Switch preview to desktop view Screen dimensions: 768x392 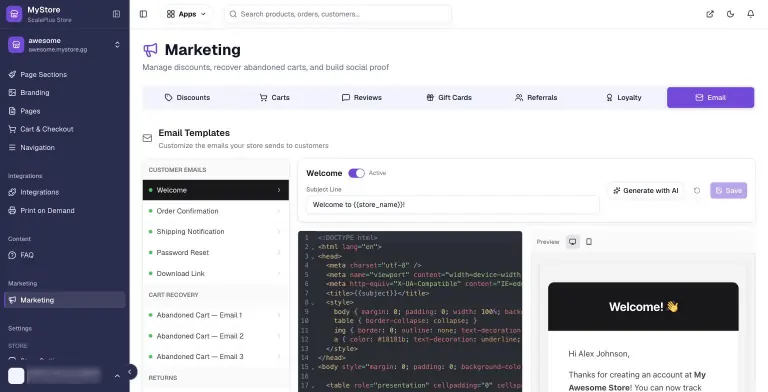pos(573,242)
